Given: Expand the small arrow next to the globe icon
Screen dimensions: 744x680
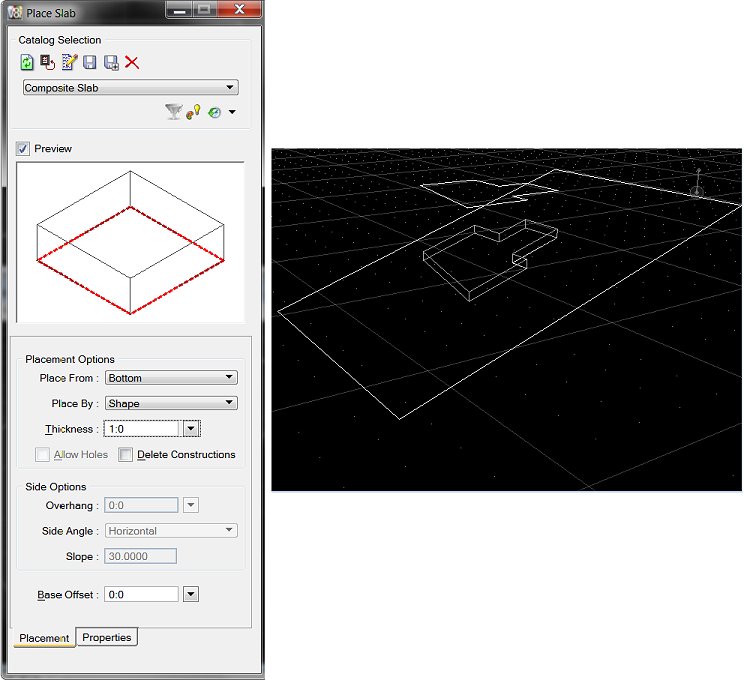Looking at the screenshot, I should [232, 112].
